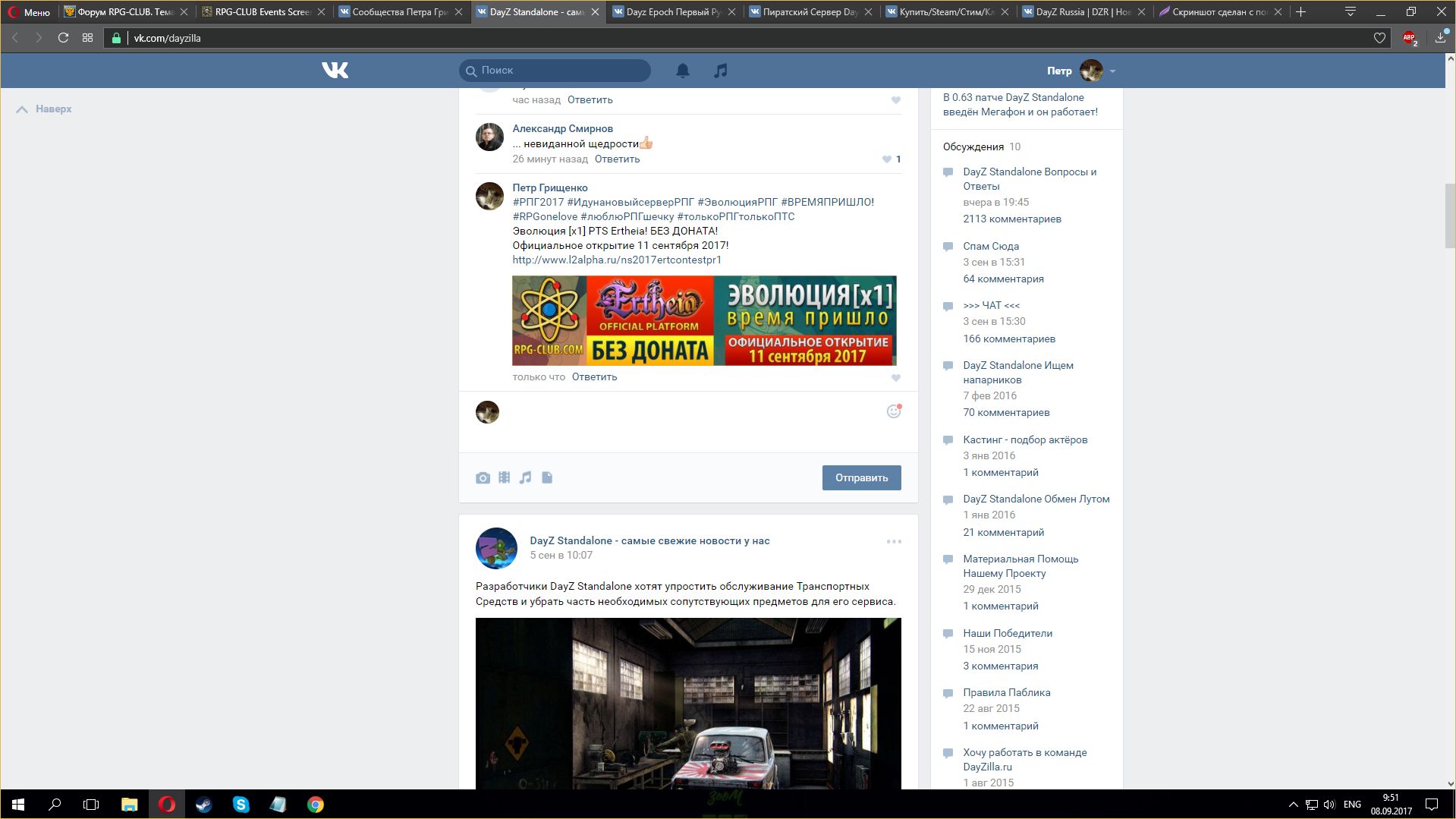The image size is (1456, 819).
Task: Go back in browser history
Action: 14,38
